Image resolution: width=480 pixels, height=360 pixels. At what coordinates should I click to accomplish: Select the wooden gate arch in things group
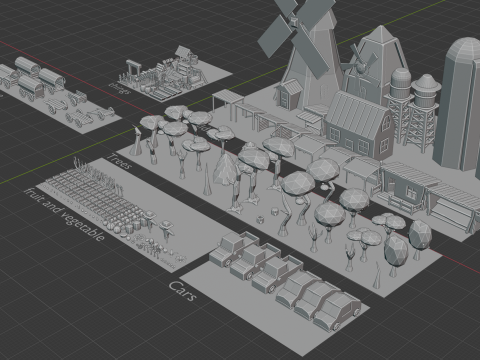click(x=133, y=69)
